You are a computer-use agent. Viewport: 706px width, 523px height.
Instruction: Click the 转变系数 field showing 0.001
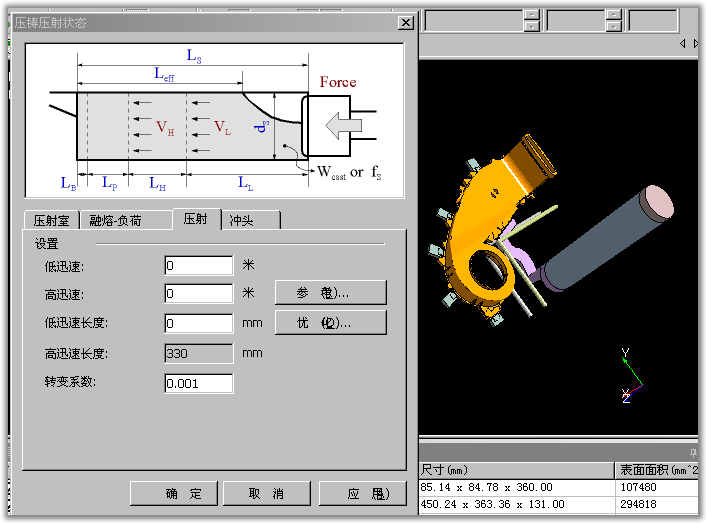pyautogui.click(x=199, y=383)
